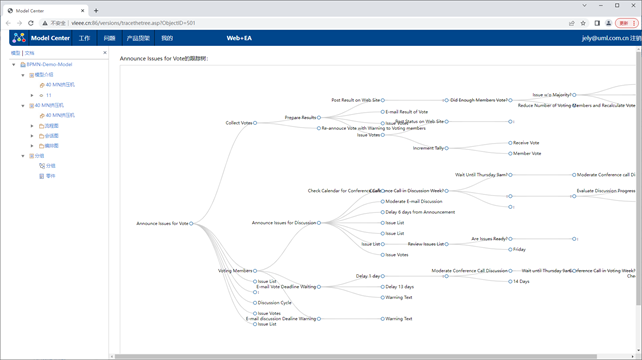This screenshot has height=360, width=642.
Task: Toggle the Voting Members node circle
Action: 255,271
